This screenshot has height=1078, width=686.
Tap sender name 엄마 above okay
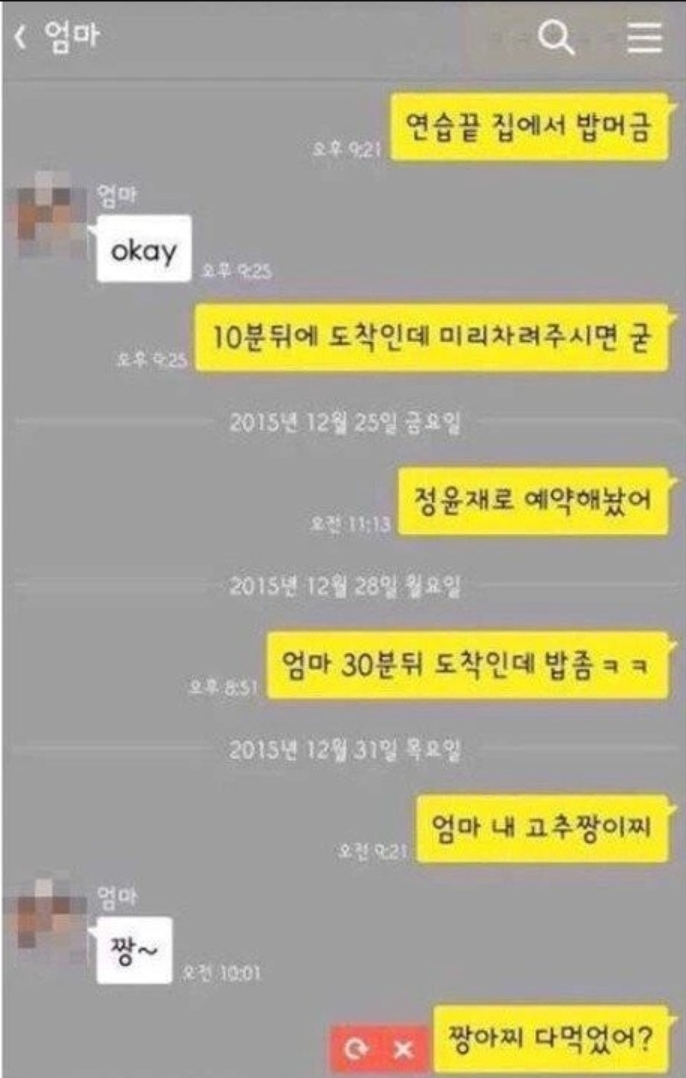pos(116,195)
